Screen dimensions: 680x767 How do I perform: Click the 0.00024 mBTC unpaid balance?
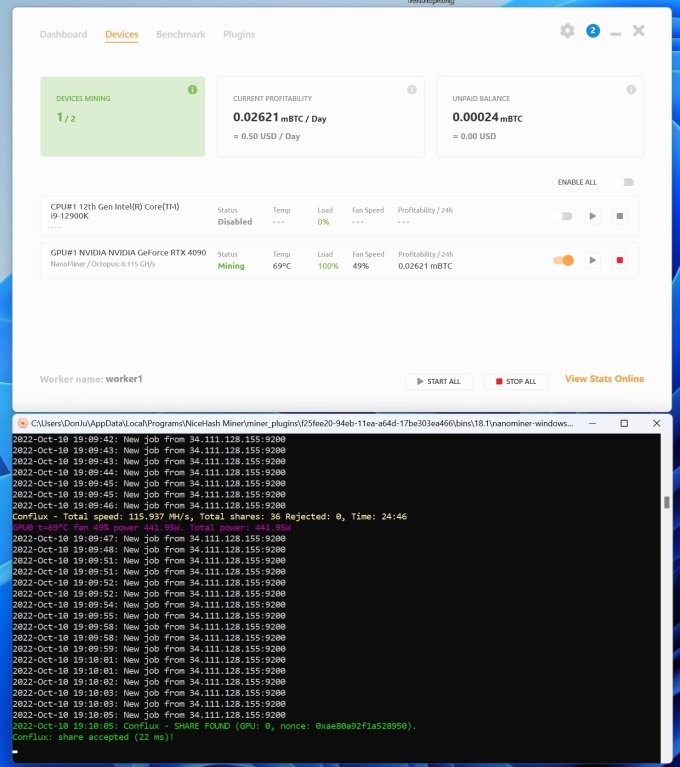(487, 118)
